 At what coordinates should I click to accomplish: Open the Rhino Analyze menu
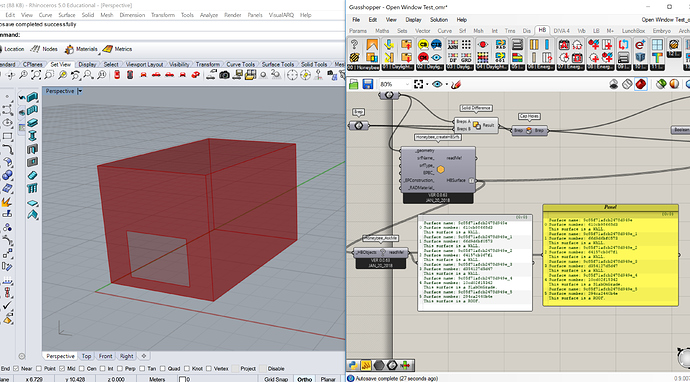(x=209, y=15)
